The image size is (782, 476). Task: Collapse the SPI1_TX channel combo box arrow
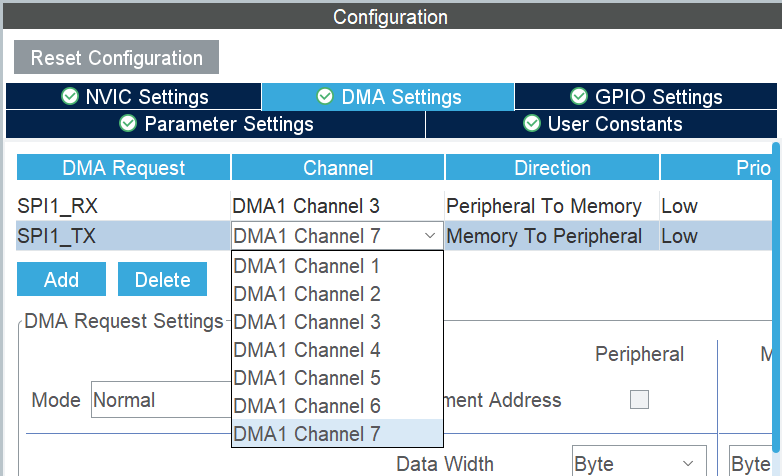point(429,236)
